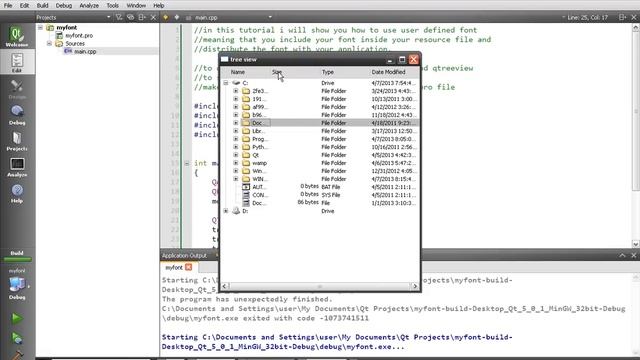Close the Projects side panel
The image size is (640, 360).
(x=153, y=17)
